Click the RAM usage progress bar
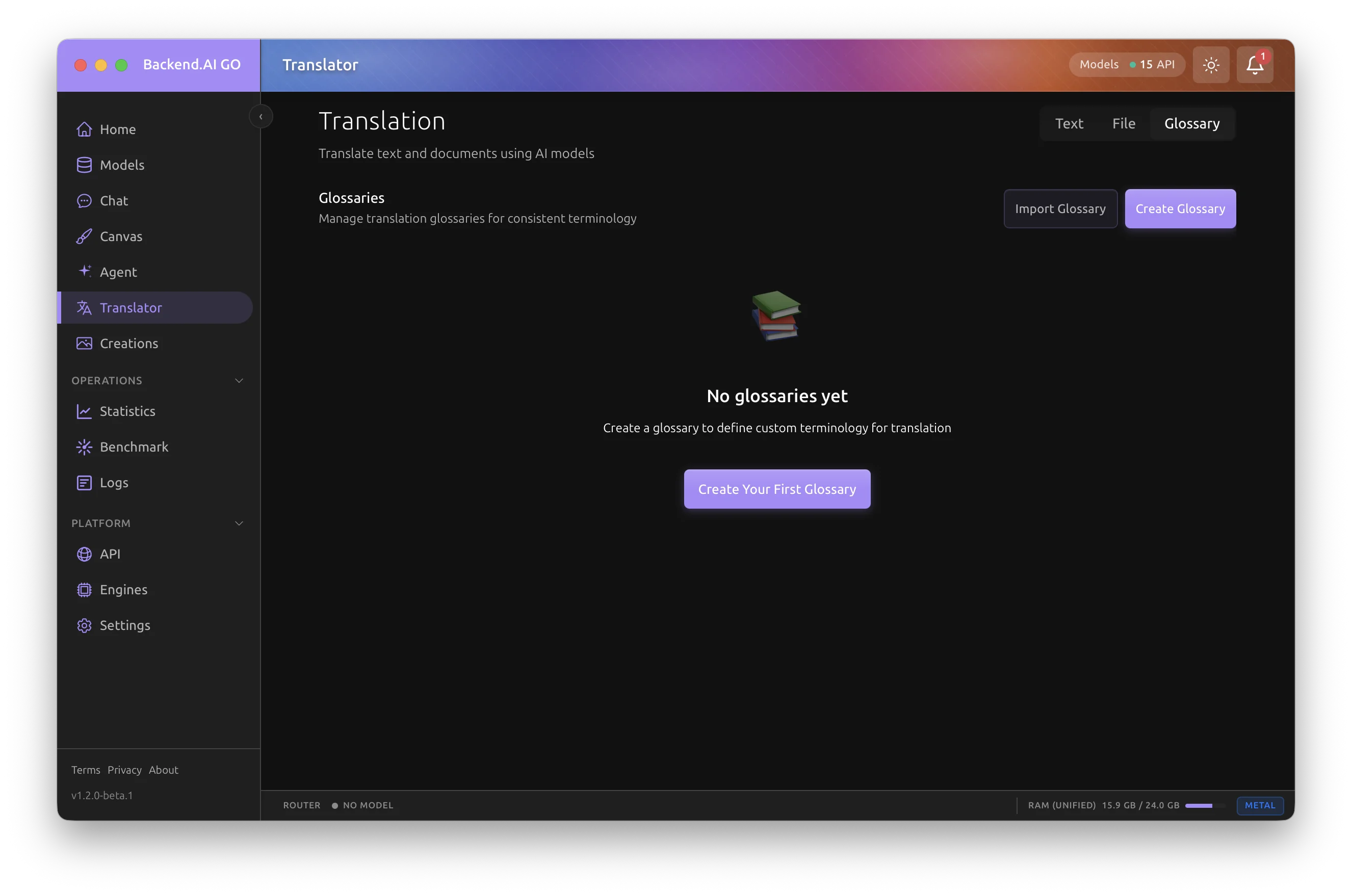The image size is (1352, 896). click(x=1204, y=805)
